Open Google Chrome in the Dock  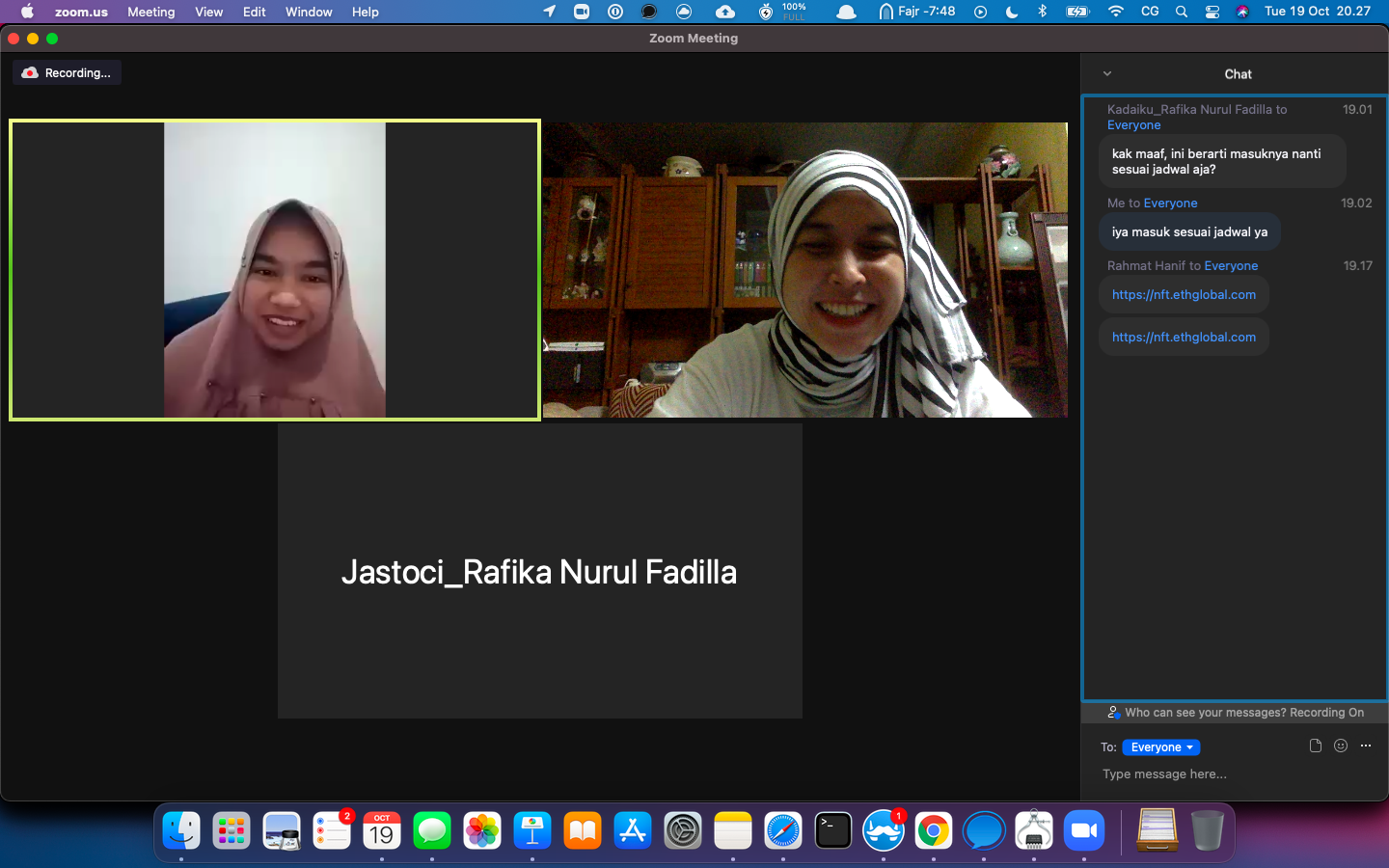pyautogui.click(x=934, y=830)
